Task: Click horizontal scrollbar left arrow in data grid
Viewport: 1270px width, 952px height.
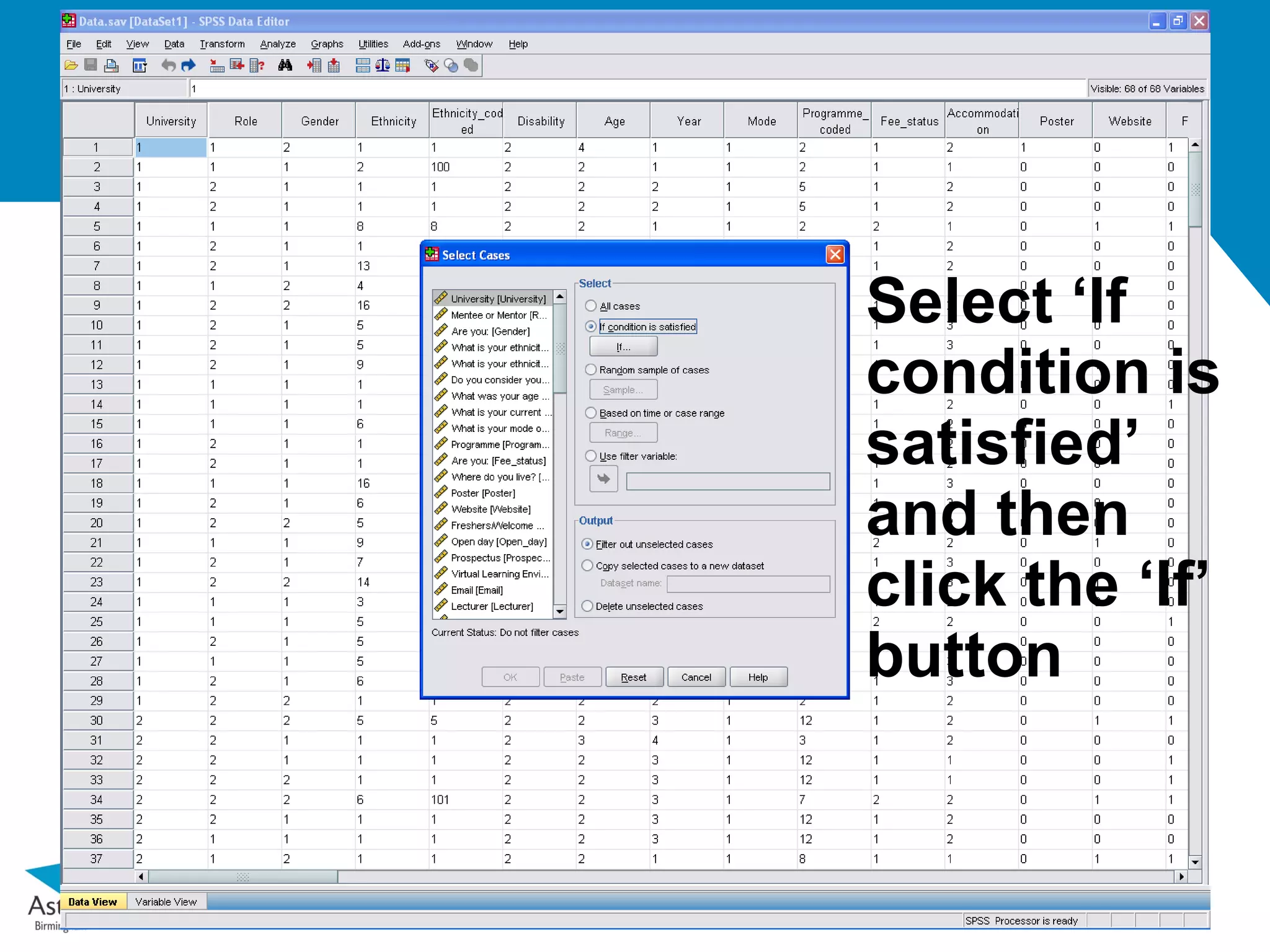Action: coord(141,876)
